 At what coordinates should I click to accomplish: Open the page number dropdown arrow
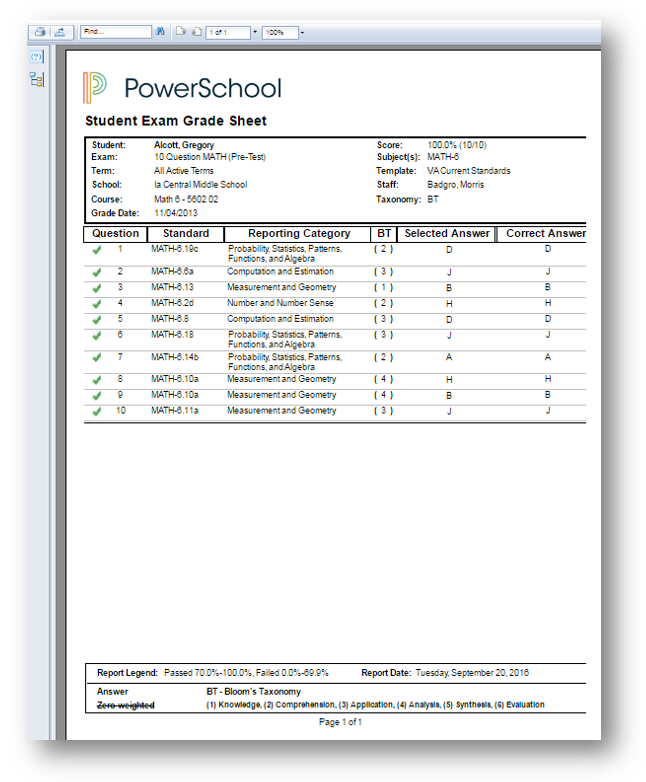[255, 32]
